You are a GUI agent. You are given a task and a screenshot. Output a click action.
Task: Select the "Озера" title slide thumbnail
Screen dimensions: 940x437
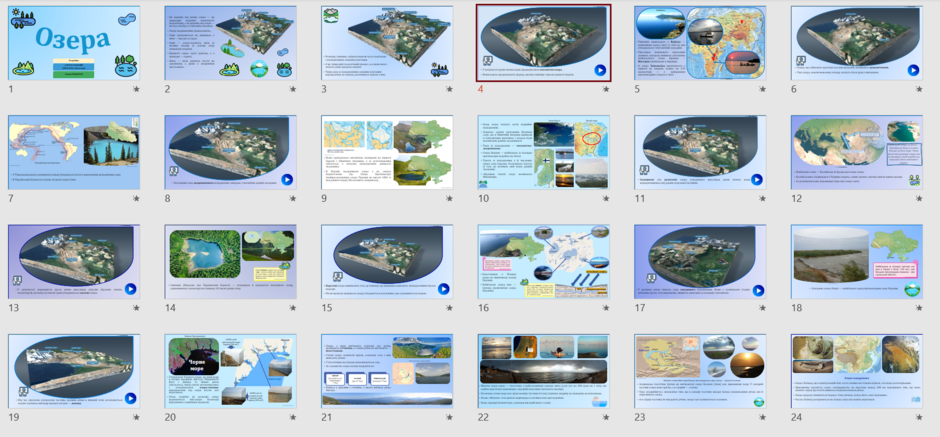click(x=74, y=43)
